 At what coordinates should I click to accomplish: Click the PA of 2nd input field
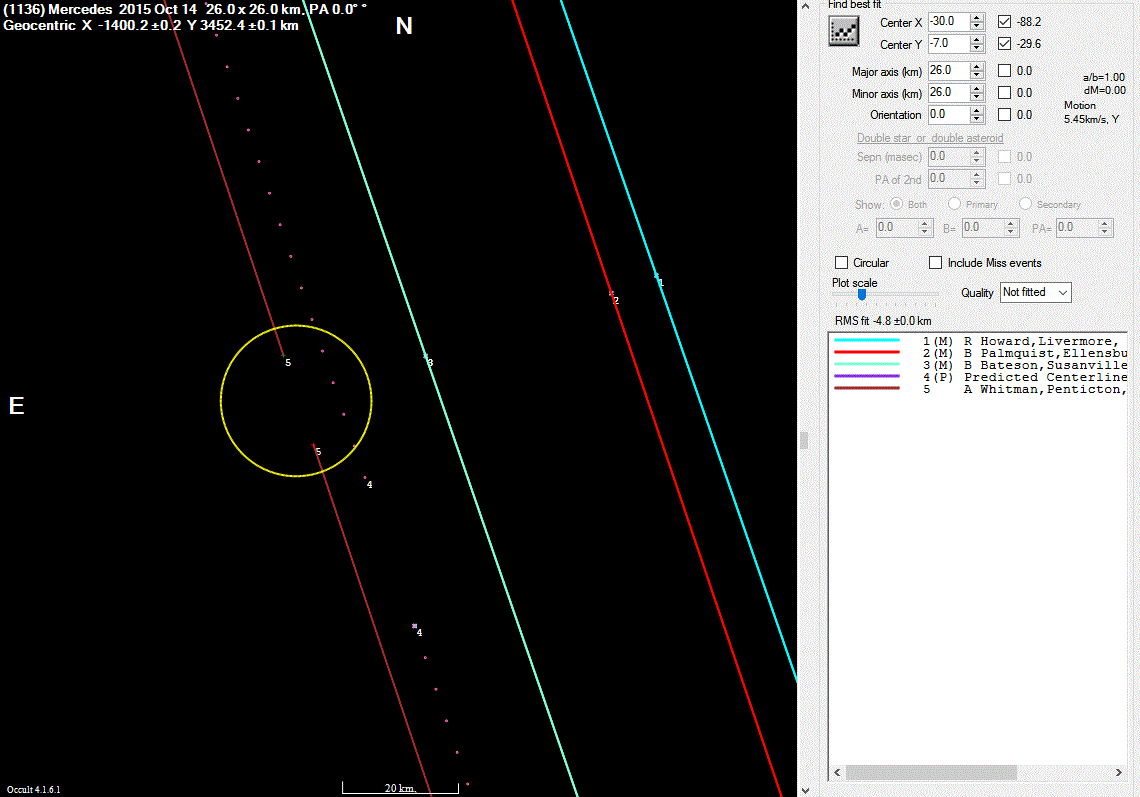point(949,178)
